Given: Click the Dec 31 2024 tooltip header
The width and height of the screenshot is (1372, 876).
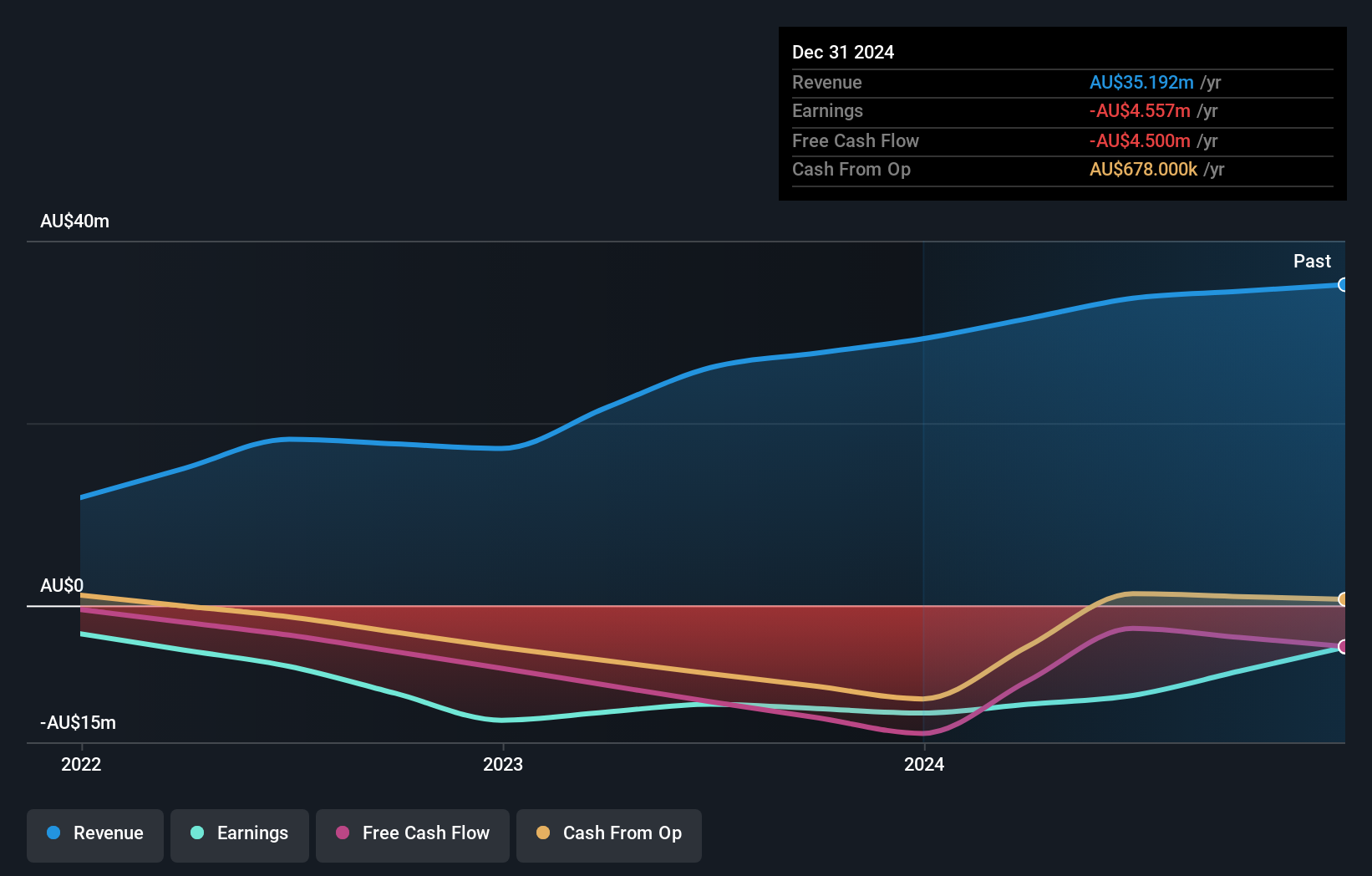Looking at the screenshot, I should pos(843,52).
